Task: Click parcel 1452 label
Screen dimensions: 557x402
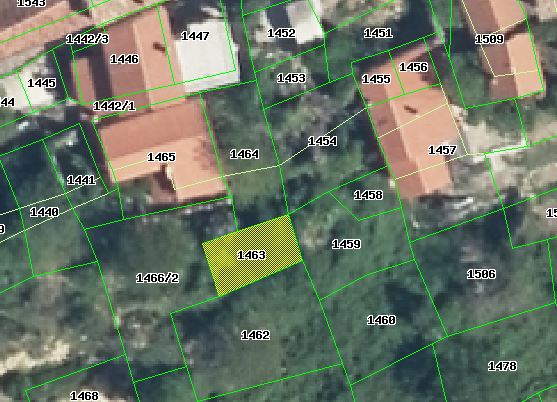Action: pyautogui.click(x=281, y=33)
